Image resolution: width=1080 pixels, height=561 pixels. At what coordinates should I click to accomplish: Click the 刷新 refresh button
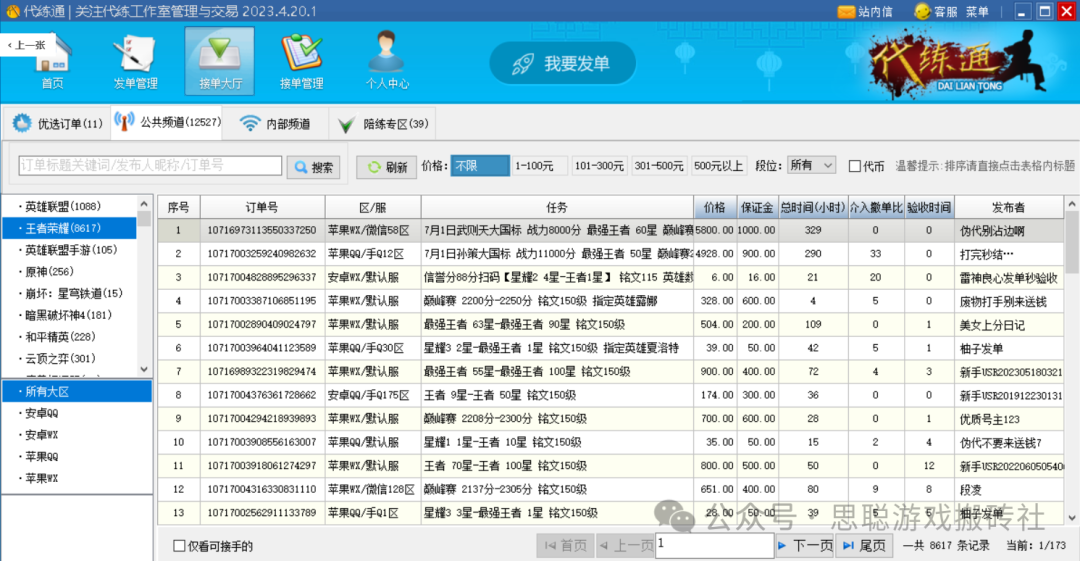[386, 167]
